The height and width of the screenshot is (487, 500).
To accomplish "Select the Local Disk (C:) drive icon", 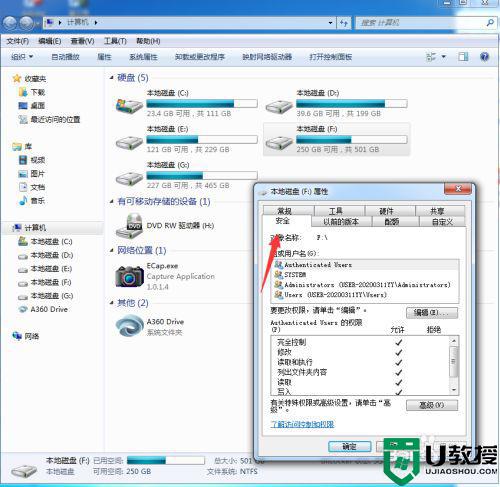I will click(129, 106).
